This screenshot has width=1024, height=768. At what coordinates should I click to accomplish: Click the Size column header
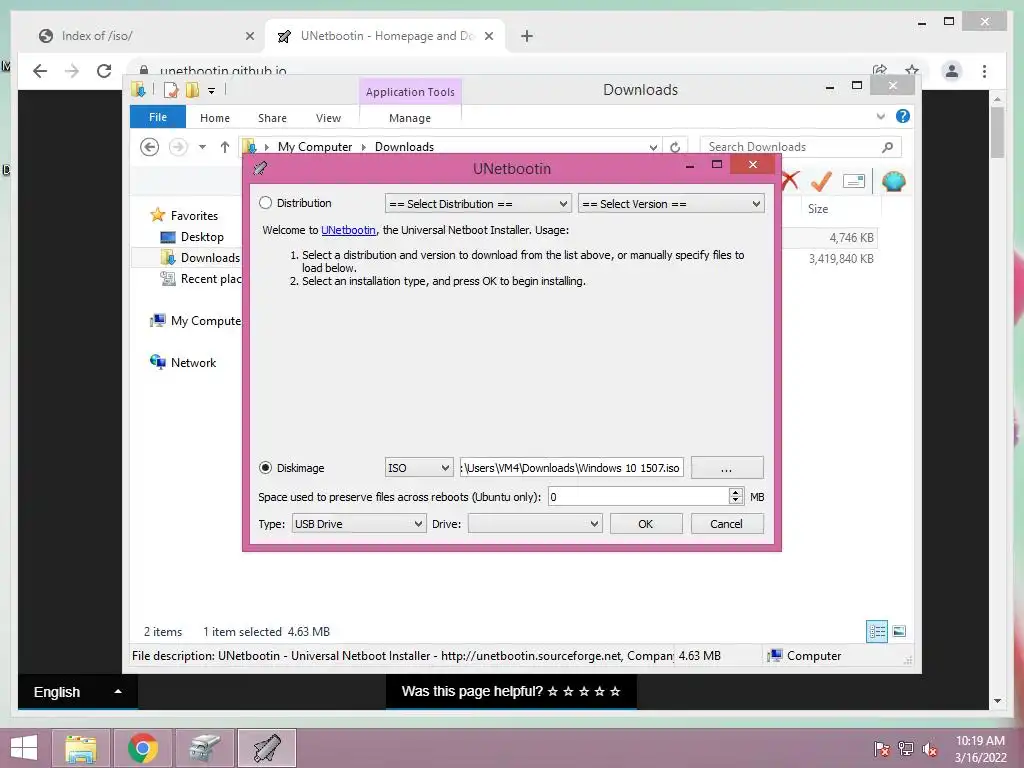[818, 209]
